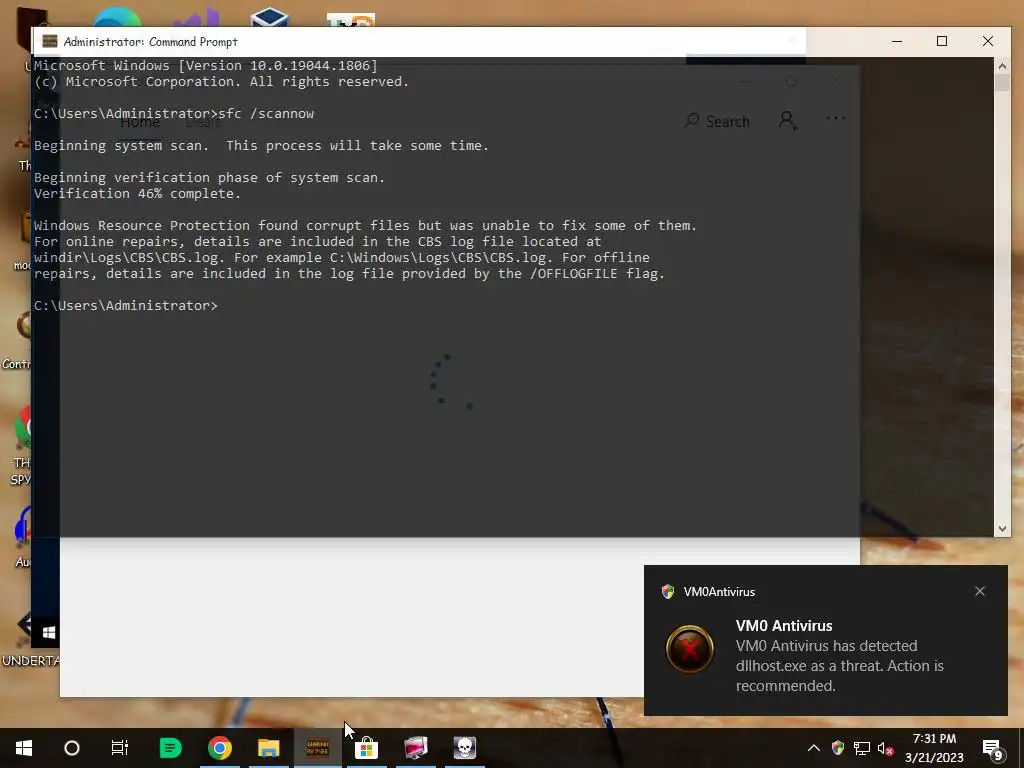Select the Home tab in the Store window

(140, 122)
